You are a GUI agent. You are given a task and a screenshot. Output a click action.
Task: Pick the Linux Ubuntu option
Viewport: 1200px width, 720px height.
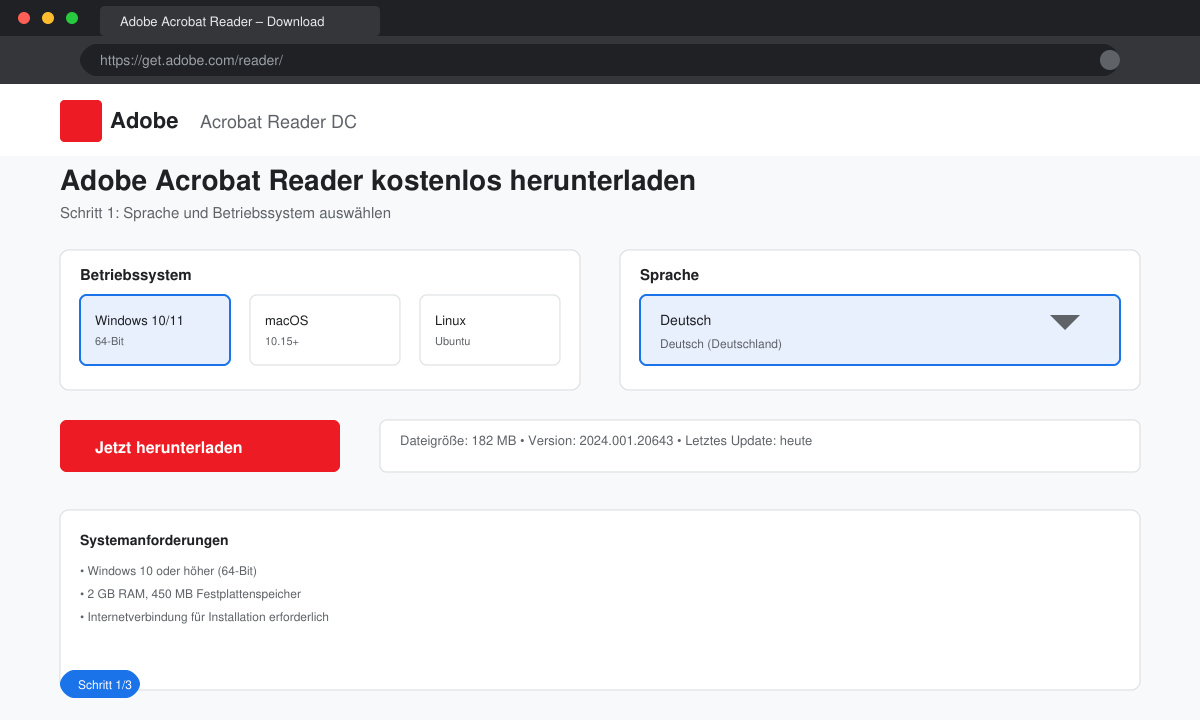[x=490, y=330]
